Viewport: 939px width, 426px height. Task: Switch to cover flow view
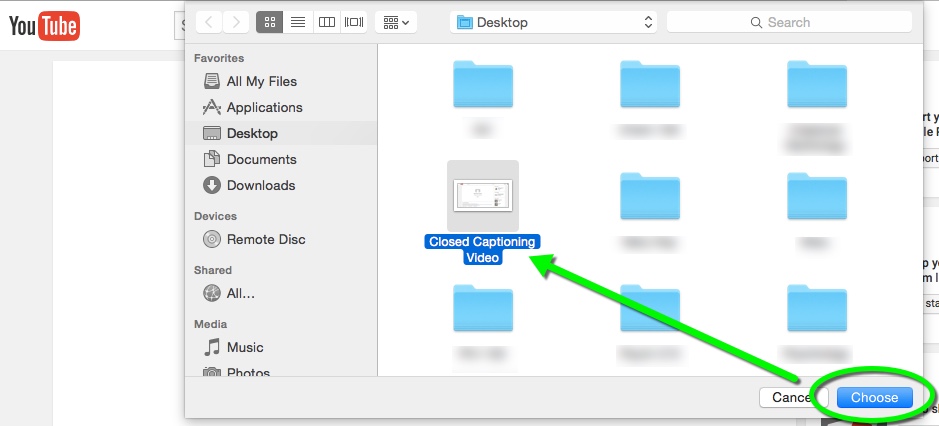click(354, 21)
